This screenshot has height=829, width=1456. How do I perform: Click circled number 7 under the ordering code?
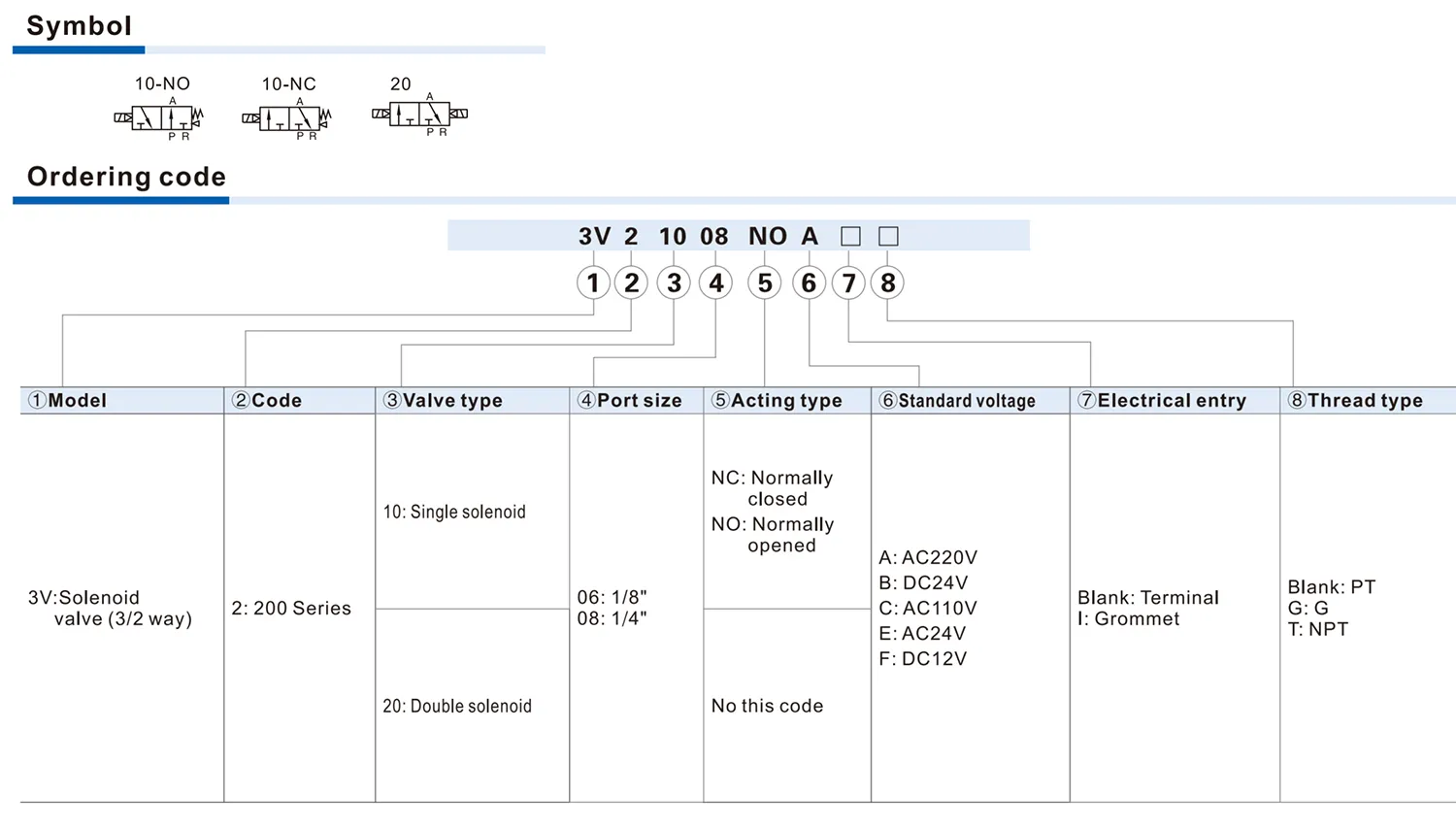(x=848, y=282)
